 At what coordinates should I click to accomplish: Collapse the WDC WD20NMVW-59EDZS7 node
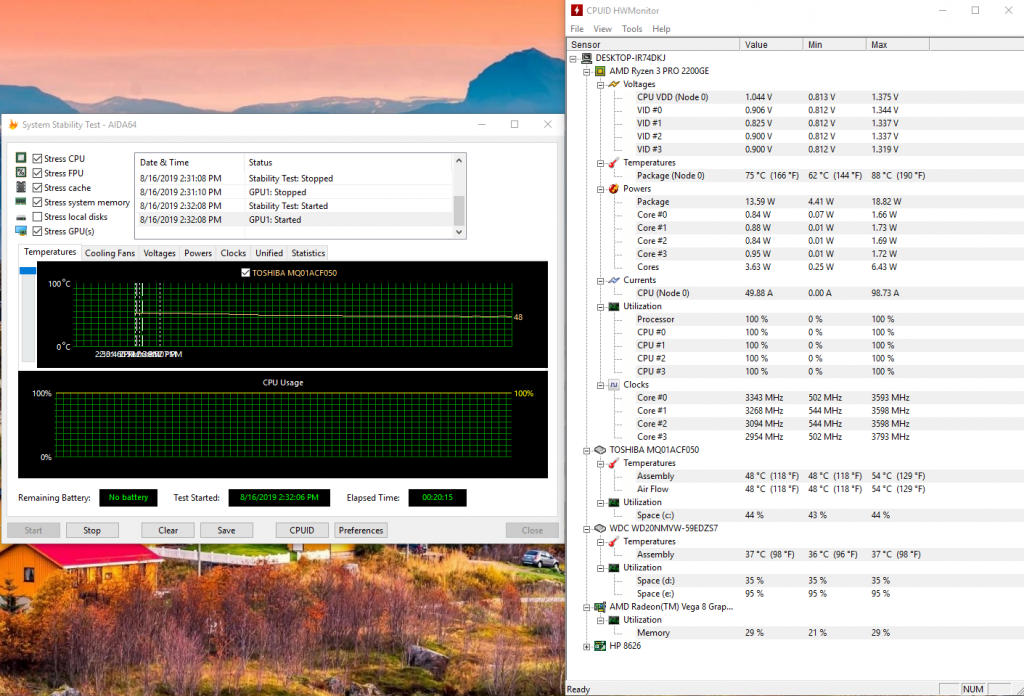pyautogui.click(x=586, y=529)
